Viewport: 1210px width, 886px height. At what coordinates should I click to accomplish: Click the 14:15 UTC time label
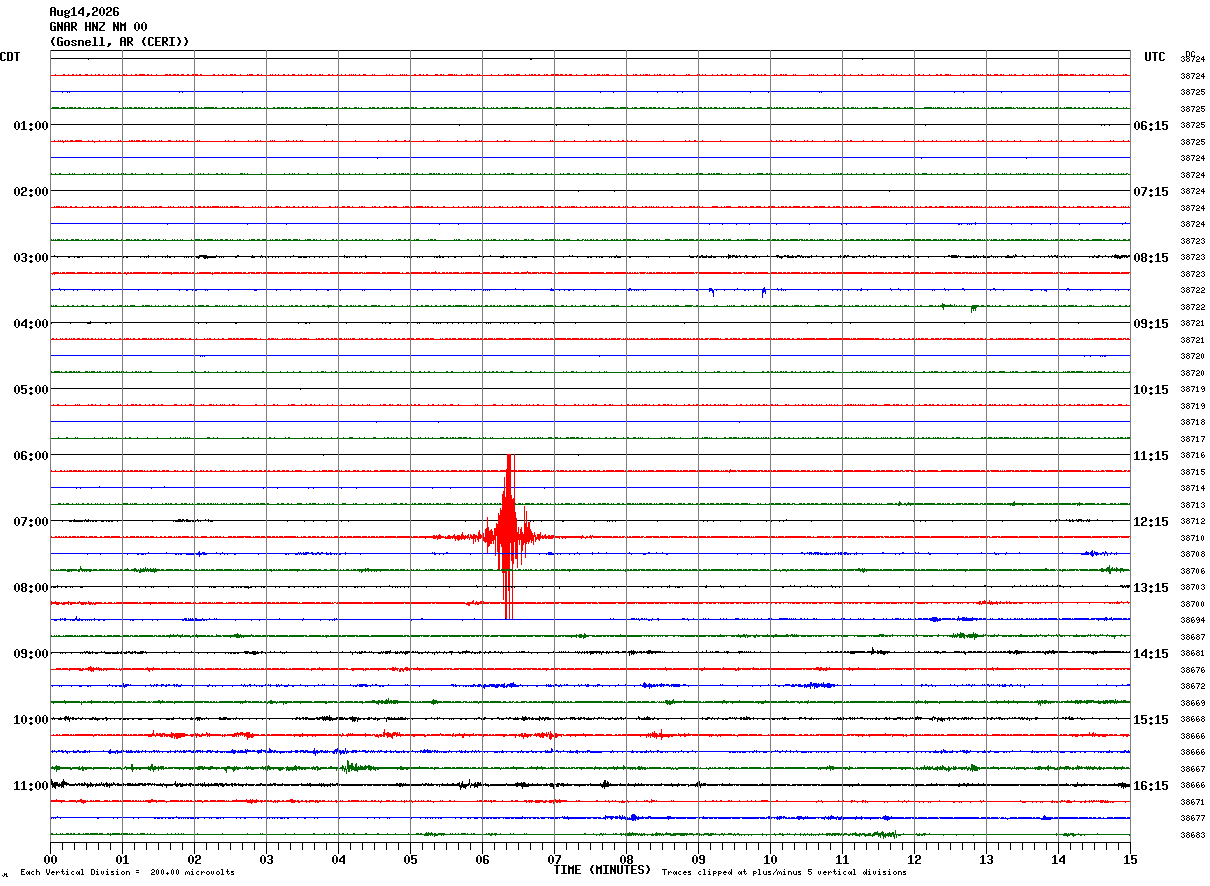point(1150,654)
